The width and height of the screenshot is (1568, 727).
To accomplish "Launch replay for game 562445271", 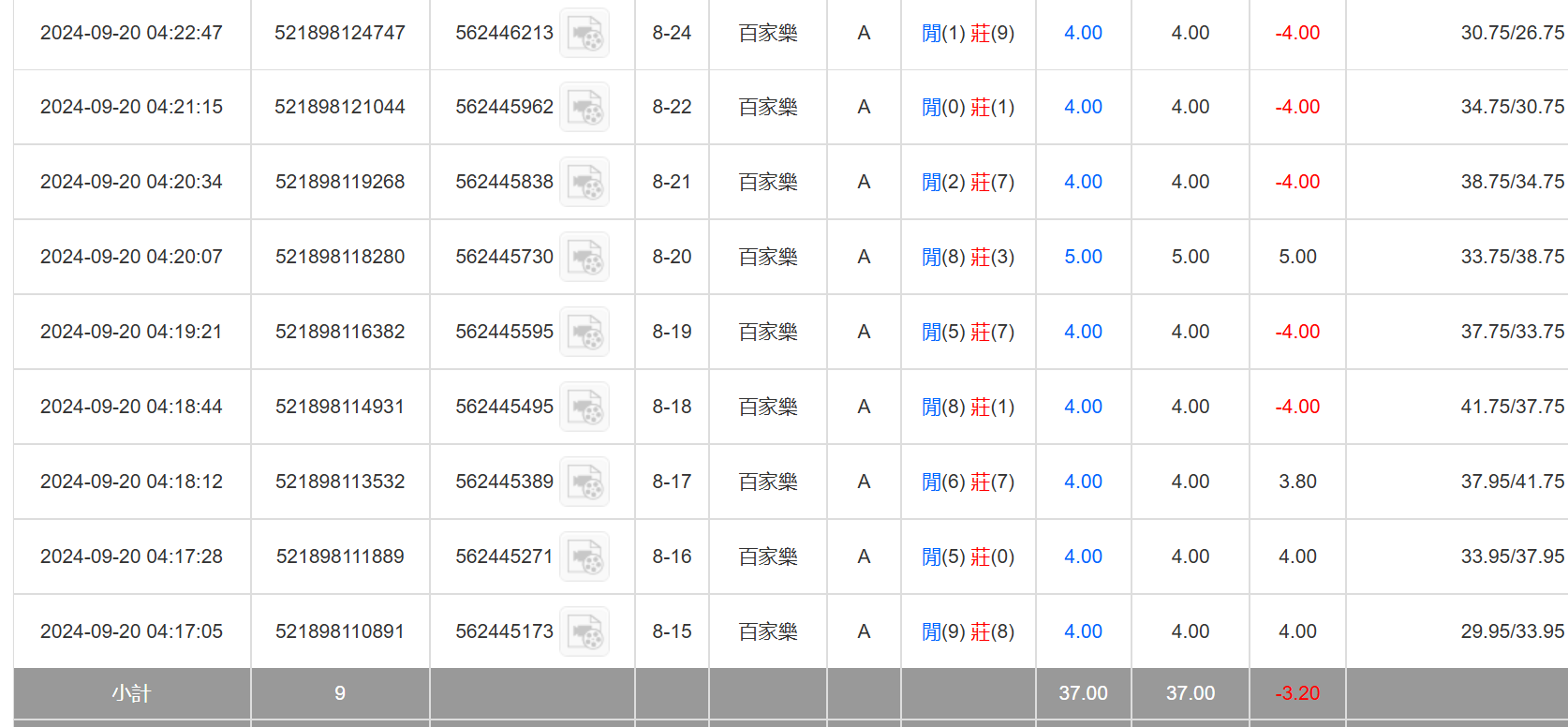I will pos(584,557).
